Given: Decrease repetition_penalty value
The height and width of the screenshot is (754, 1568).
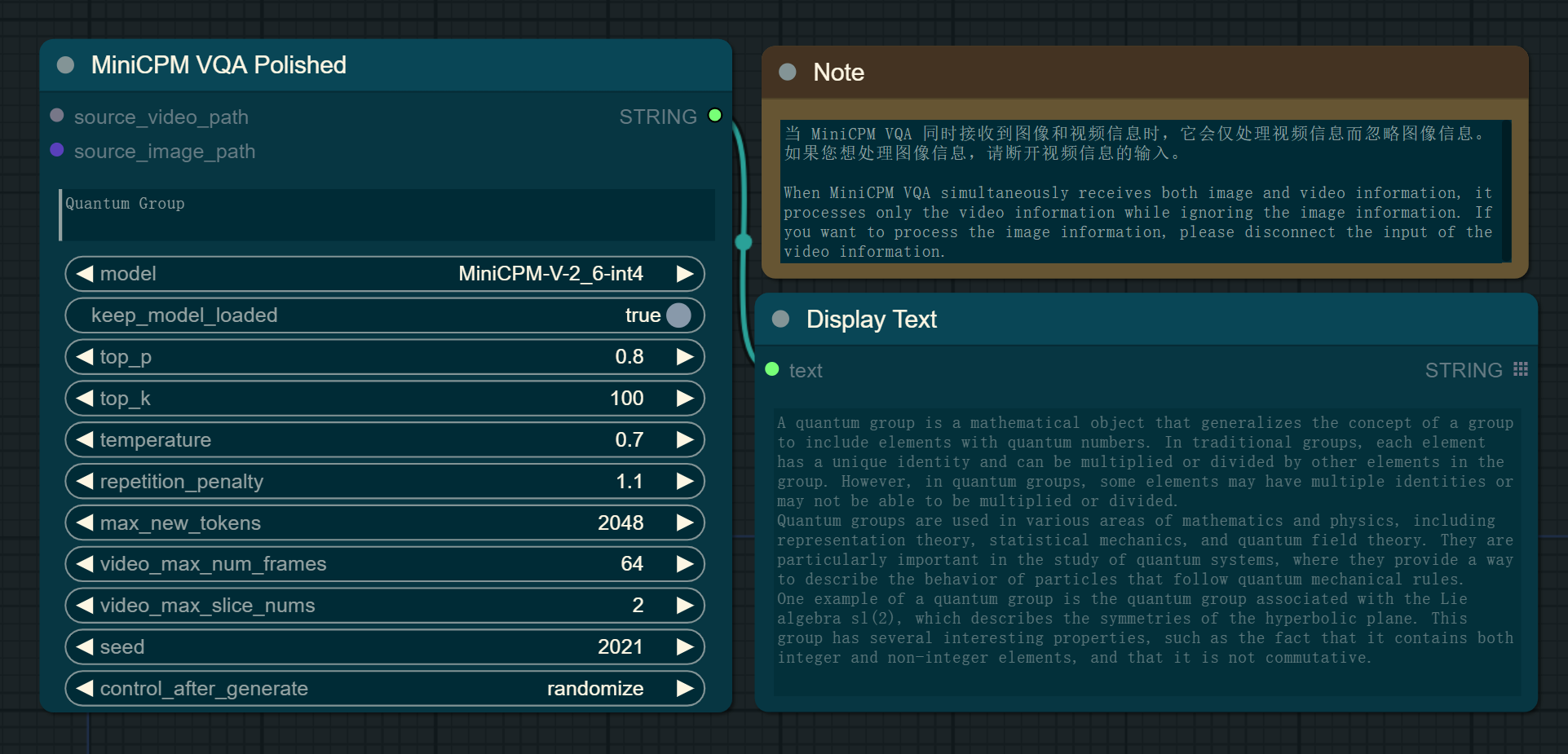Looking at the screenshot, I should 84,482.
